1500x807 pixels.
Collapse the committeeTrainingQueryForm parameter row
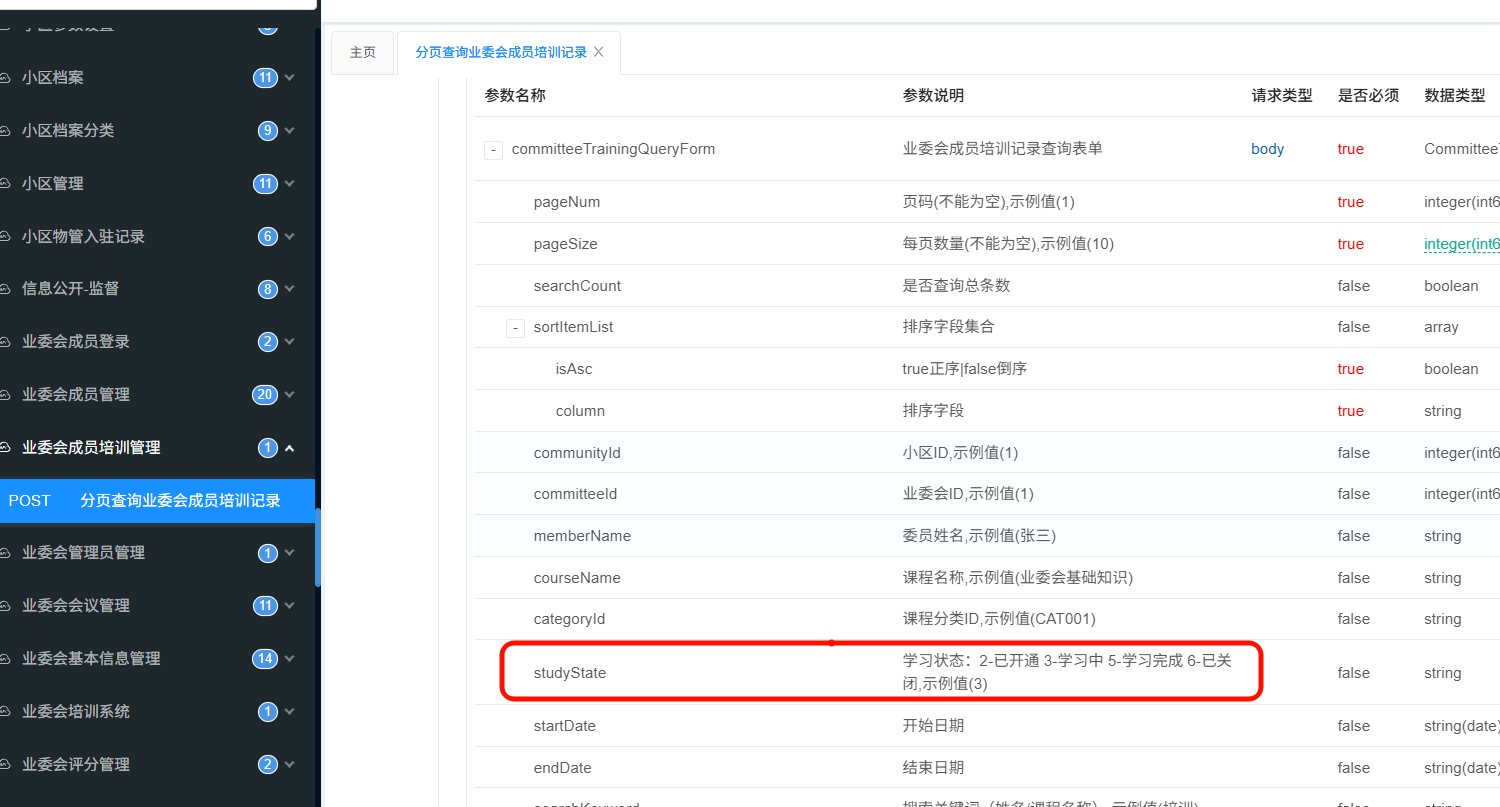click(x=493, y=150)
